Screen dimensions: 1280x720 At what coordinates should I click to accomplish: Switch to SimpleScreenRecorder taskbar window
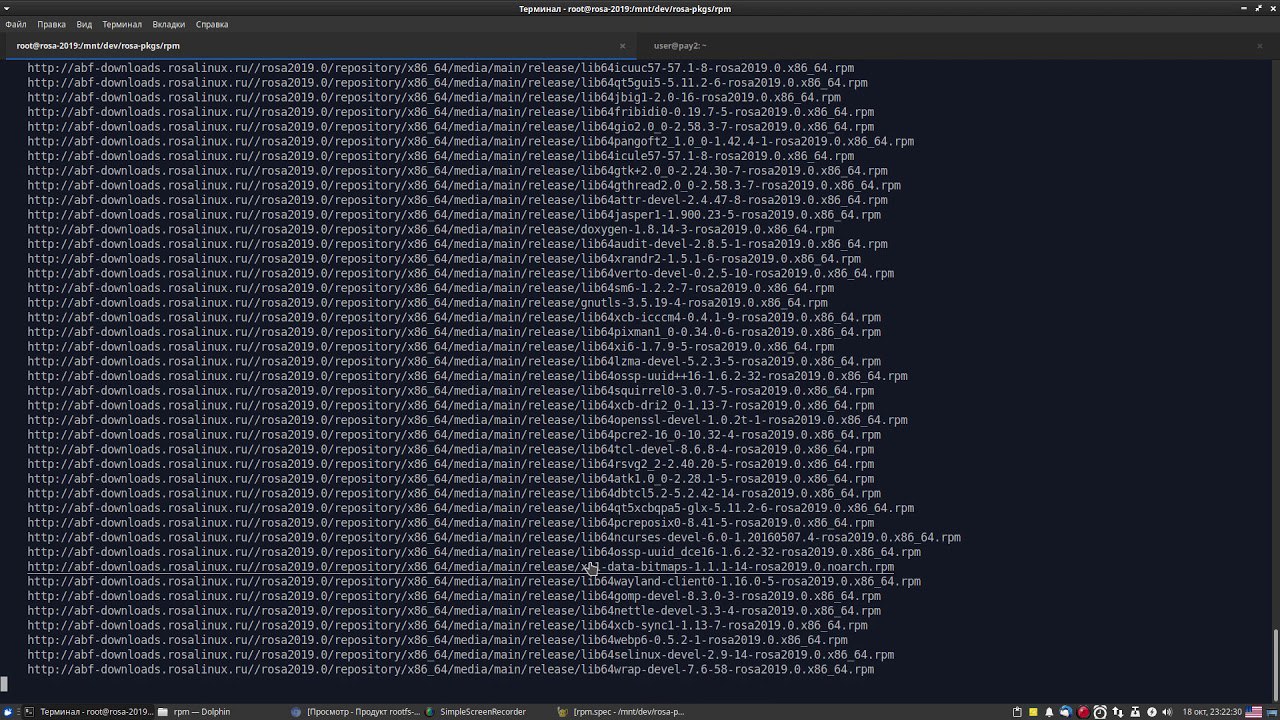point(476,712)
